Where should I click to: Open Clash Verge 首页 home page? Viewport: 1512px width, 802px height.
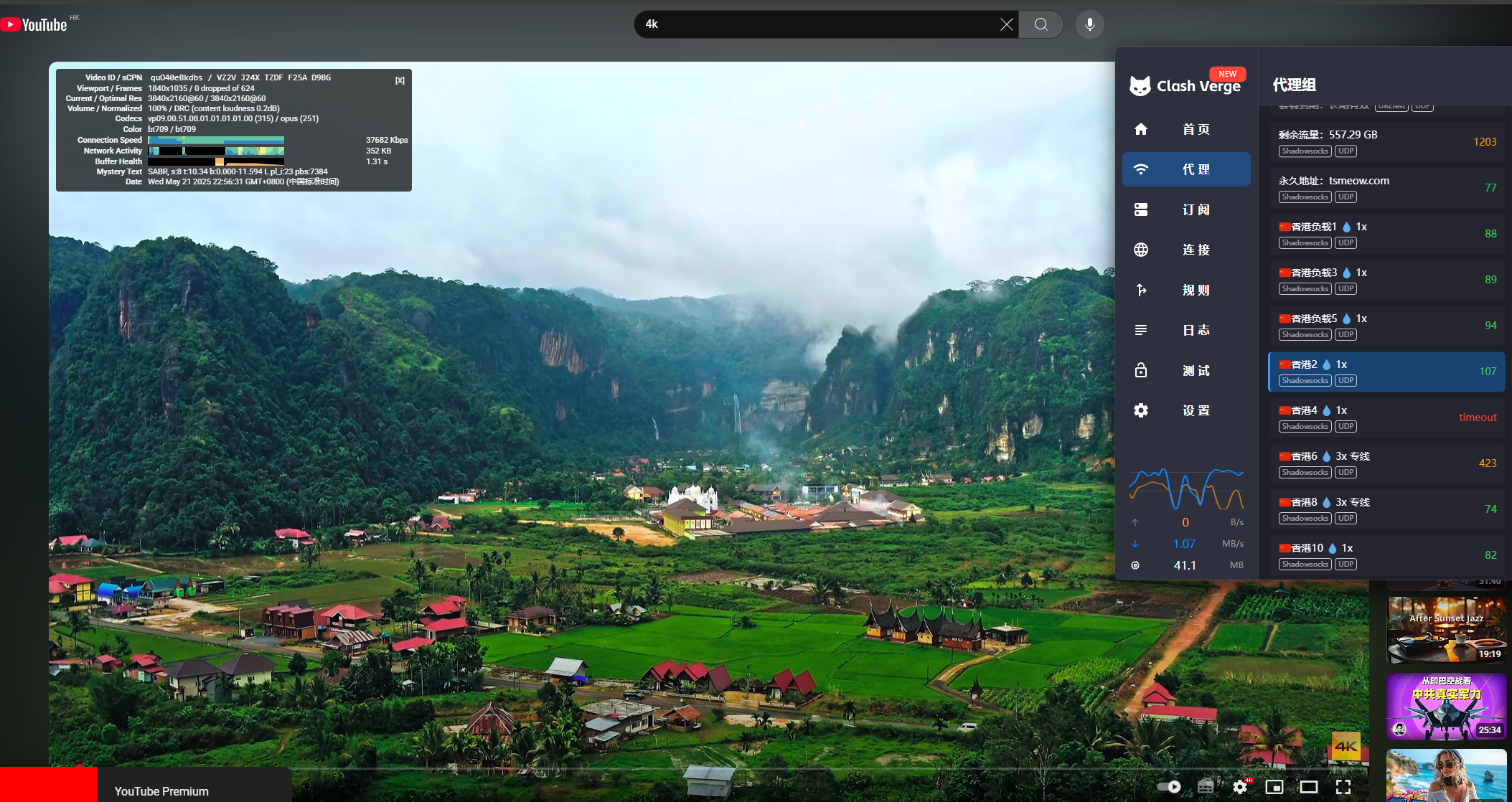tap(1185, 129)
